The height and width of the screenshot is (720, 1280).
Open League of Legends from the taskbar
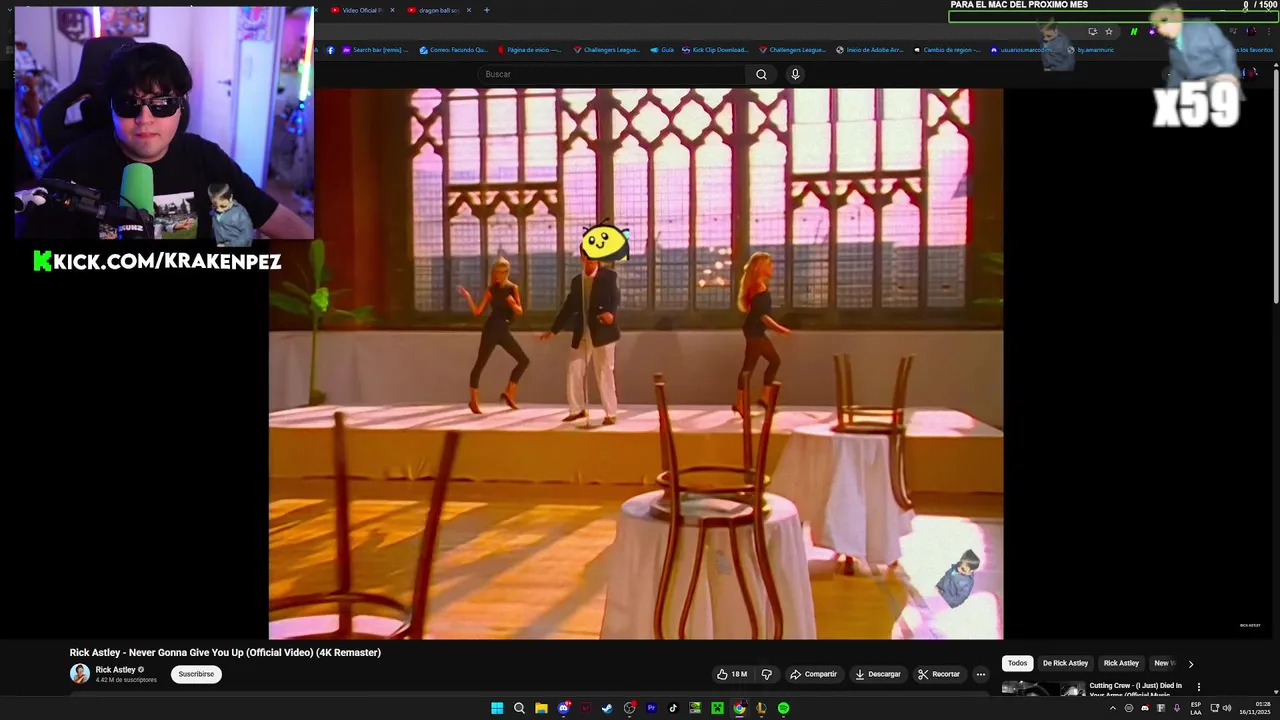click(x=761, y=708)
